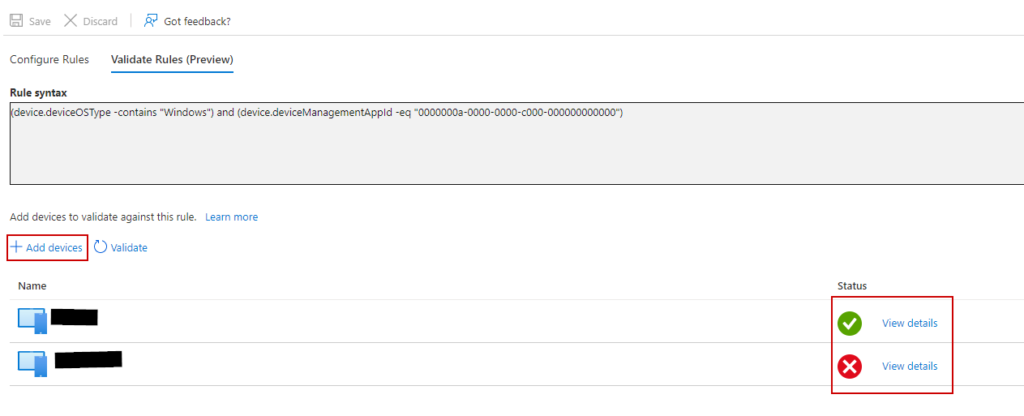The image size is (1024, 416).
Task: Select the second redacted device name
Action: click(x=87, y=358)
